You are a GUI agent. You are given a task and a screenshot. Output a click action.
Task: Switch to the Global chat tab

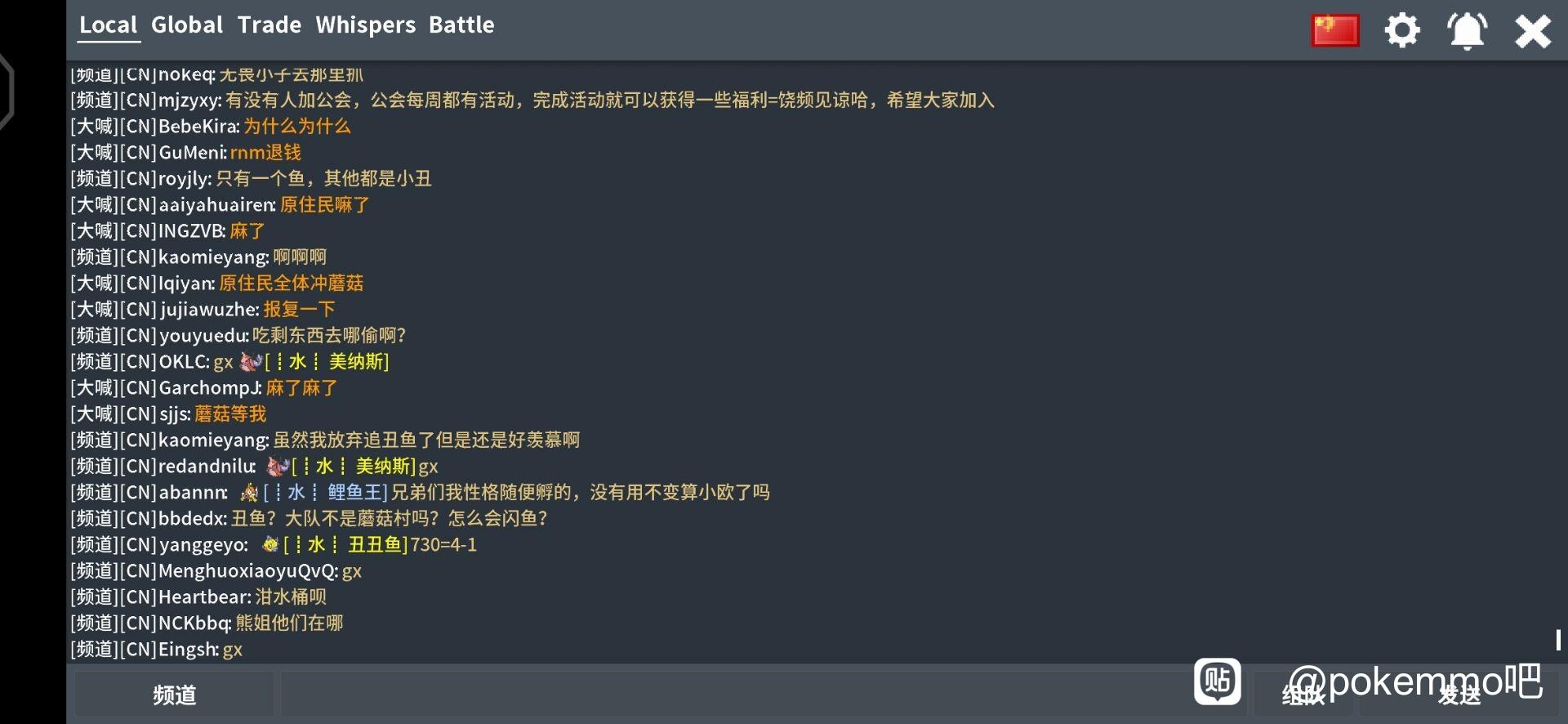tap(187, 25)
